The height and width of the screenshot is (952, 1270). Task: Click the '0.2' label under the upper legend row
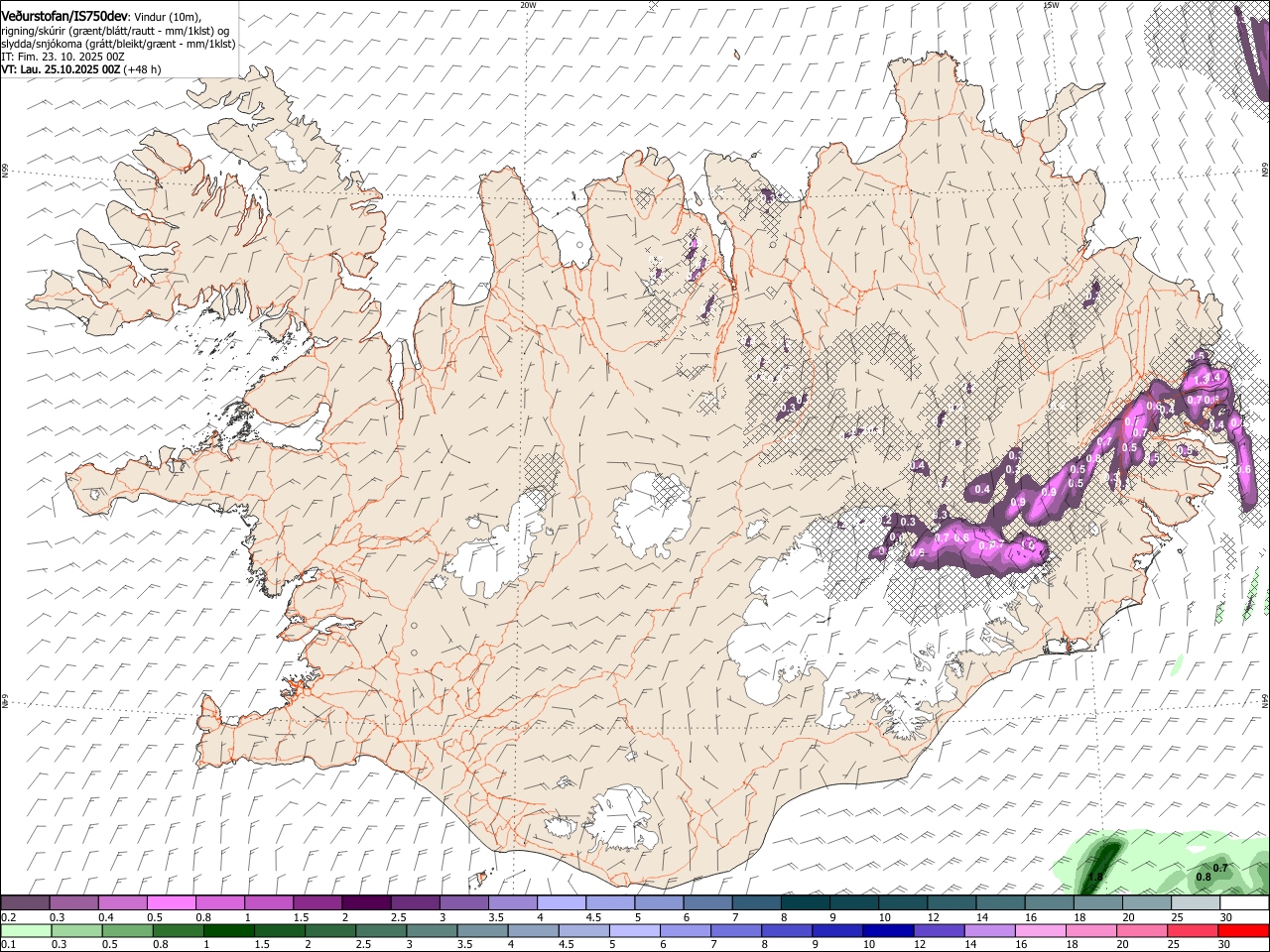(x=8, y=917)
